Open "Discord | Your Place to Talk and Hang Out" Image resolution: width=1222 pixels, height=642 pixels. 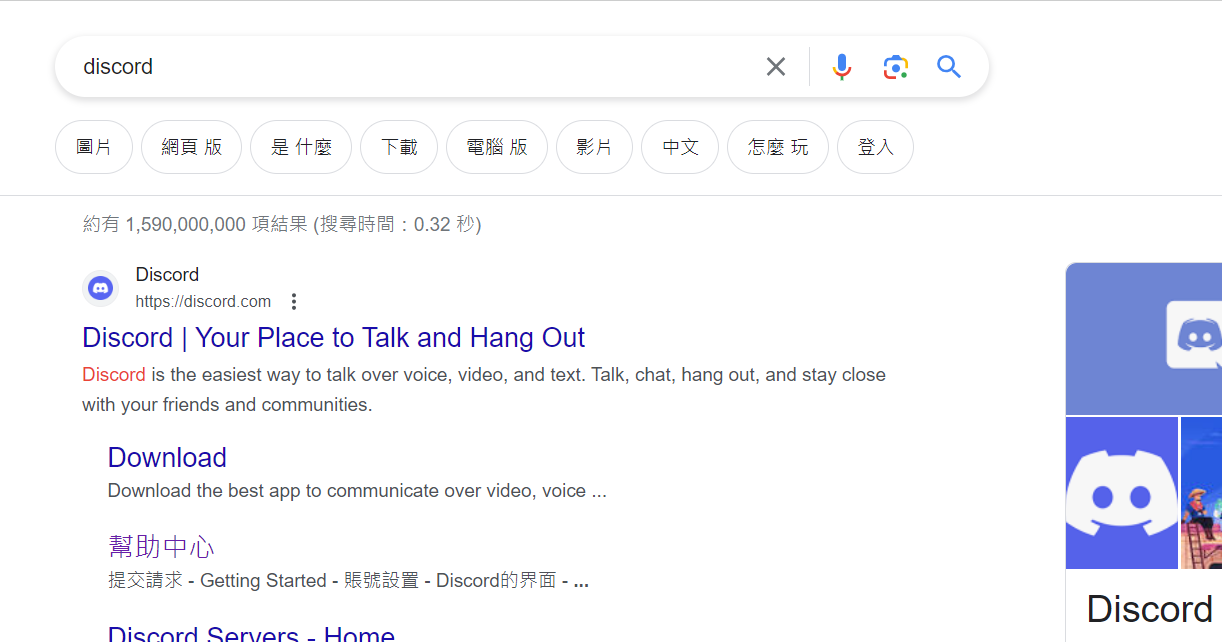pos(333,338)
